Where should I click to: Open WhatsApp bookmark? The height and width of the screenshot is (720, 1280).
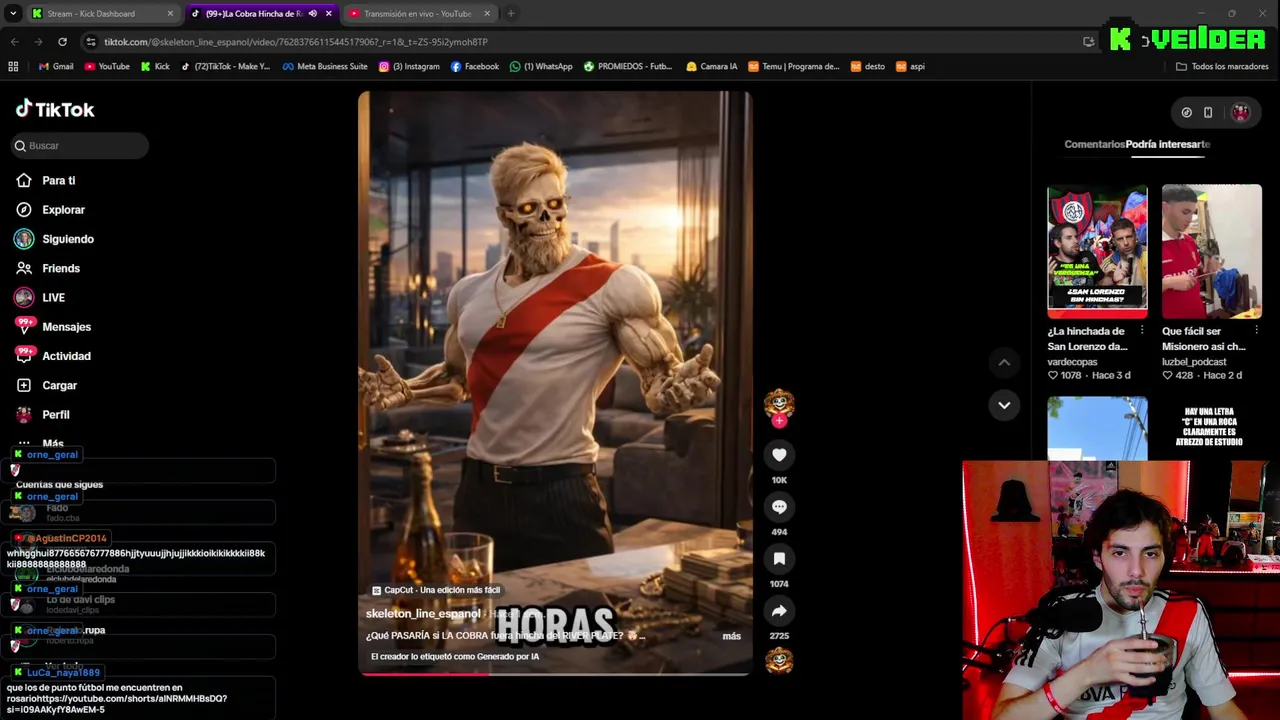pos(541,67)
